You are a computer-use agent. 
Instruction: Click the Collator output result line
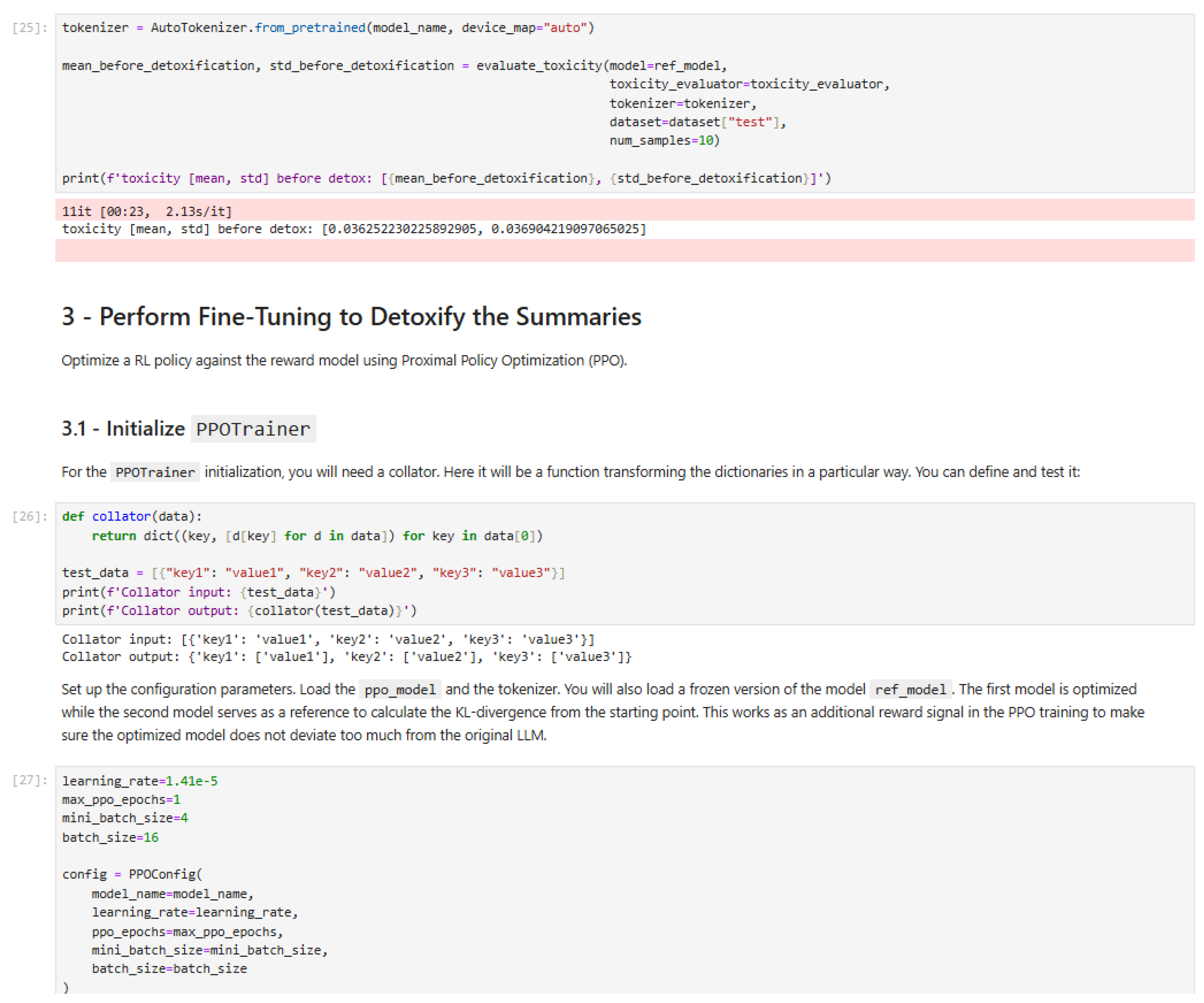(346, 657)
